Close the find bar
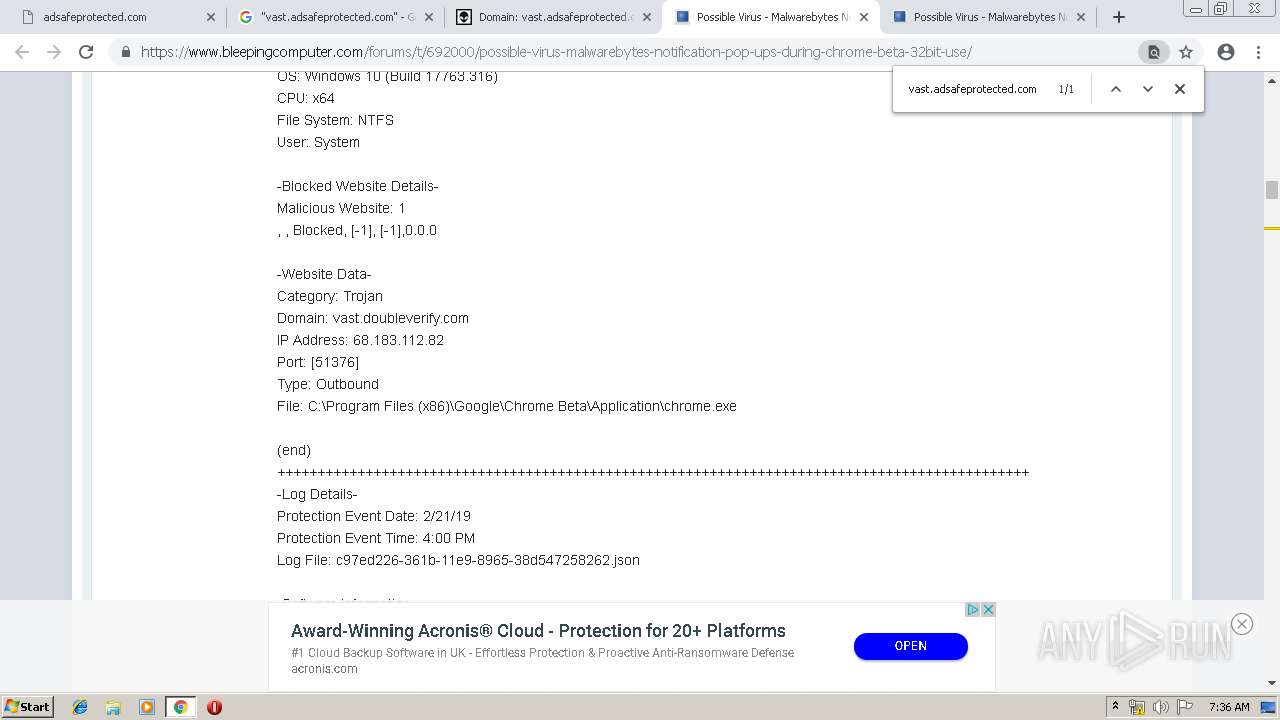Viewport: 1280px width, 720px height. point(1180,89)
